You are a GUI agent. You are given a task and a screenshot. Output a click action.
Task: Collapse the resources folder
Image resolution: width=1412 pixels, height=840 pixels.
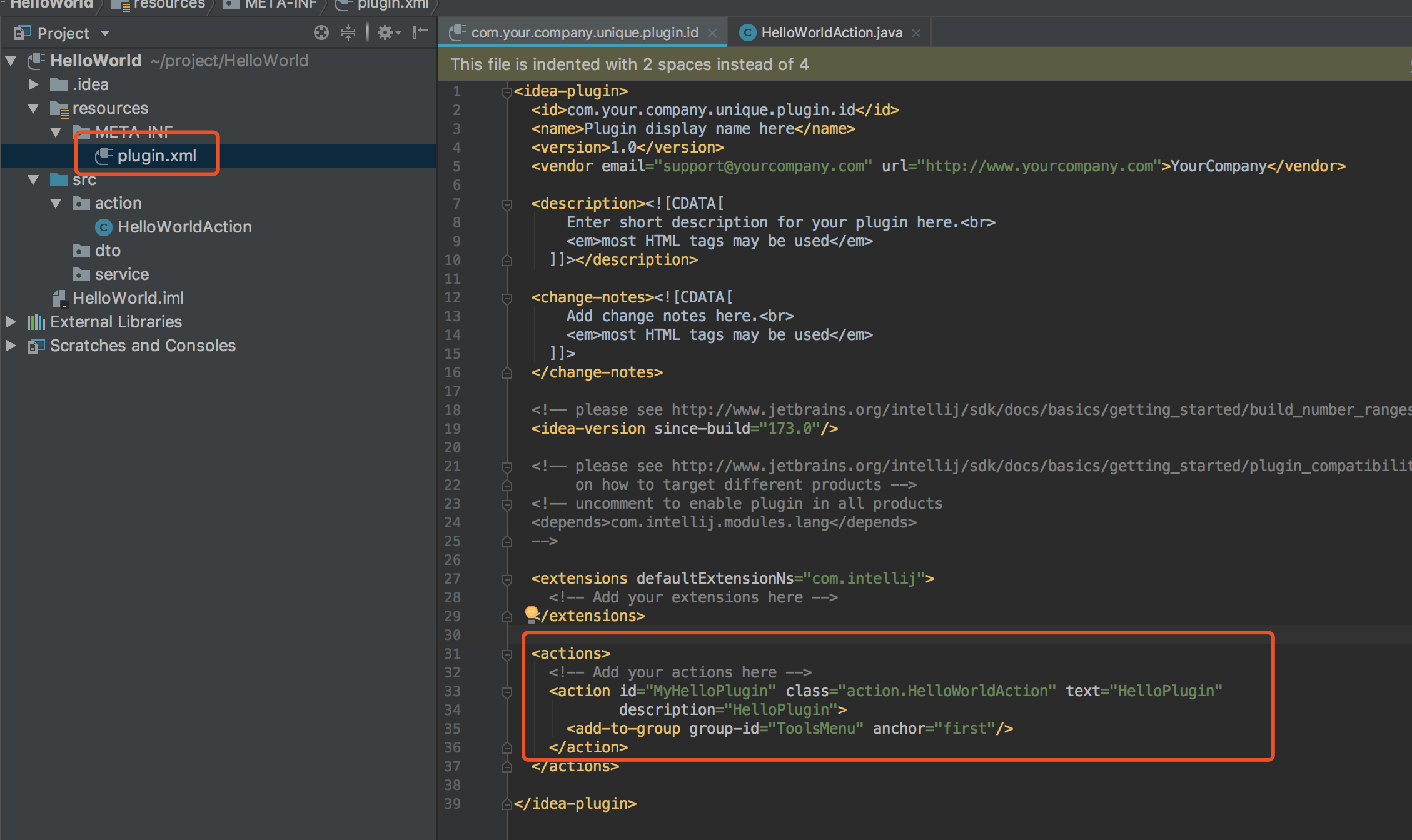coord(34,109)
